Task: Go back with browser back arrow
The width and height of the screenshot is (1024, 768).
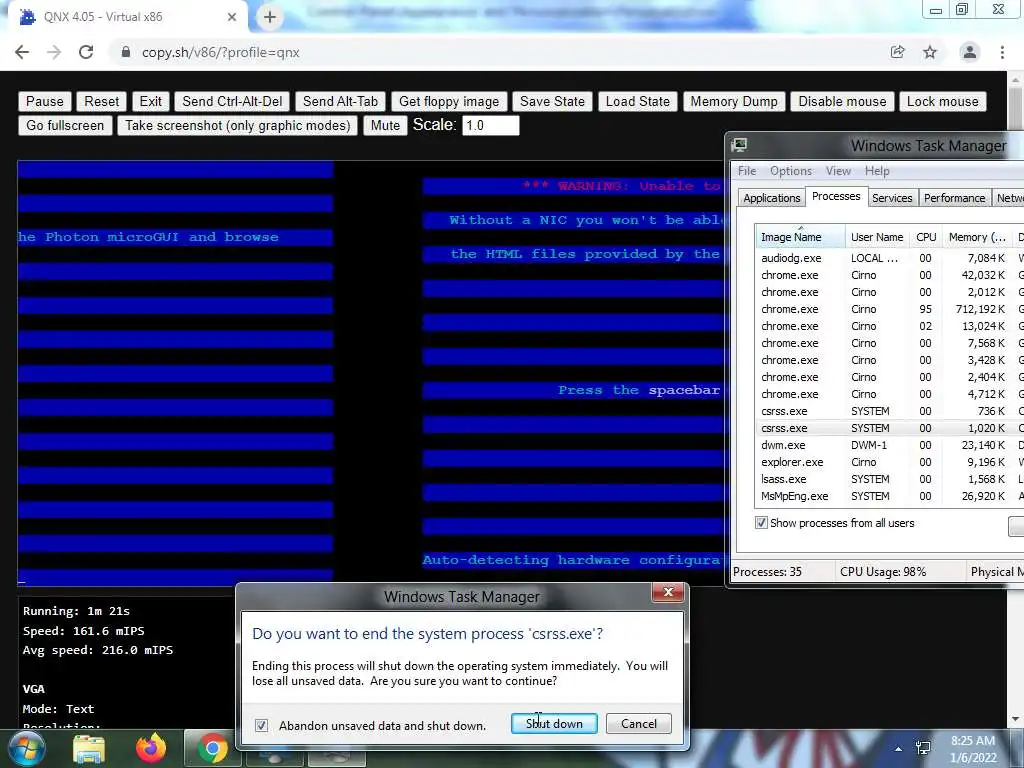Action: pos(22,52)
